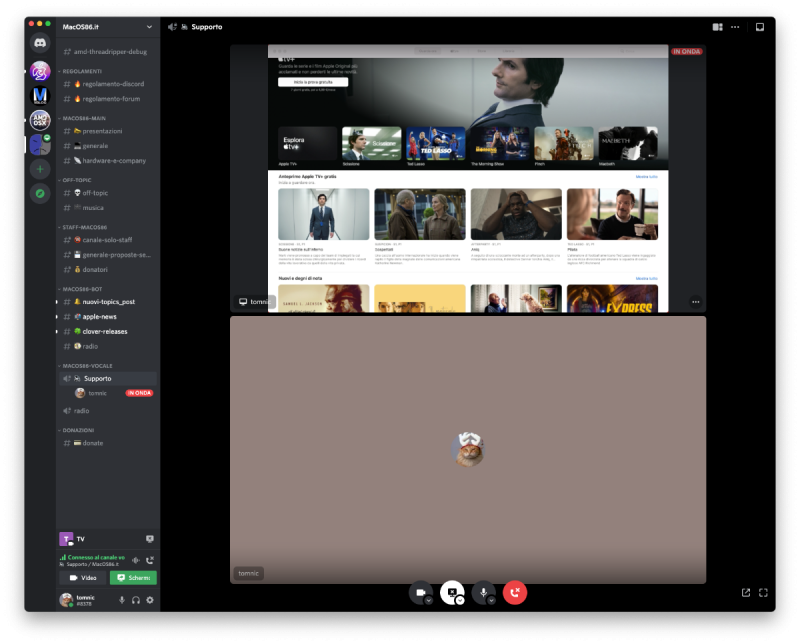Select tomnic under Supporto channel
This screenshot has width=800, height=644.
tap(114, 393)
